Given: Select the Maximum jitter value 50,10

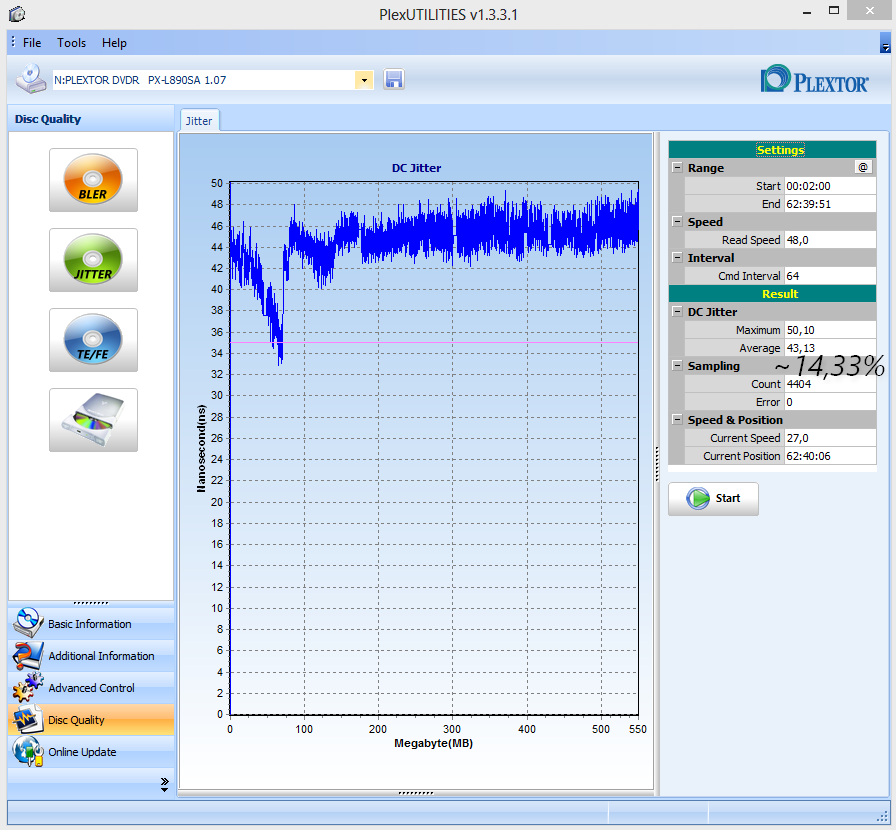Looking at the screenshot, I should [x=830, y=330].
